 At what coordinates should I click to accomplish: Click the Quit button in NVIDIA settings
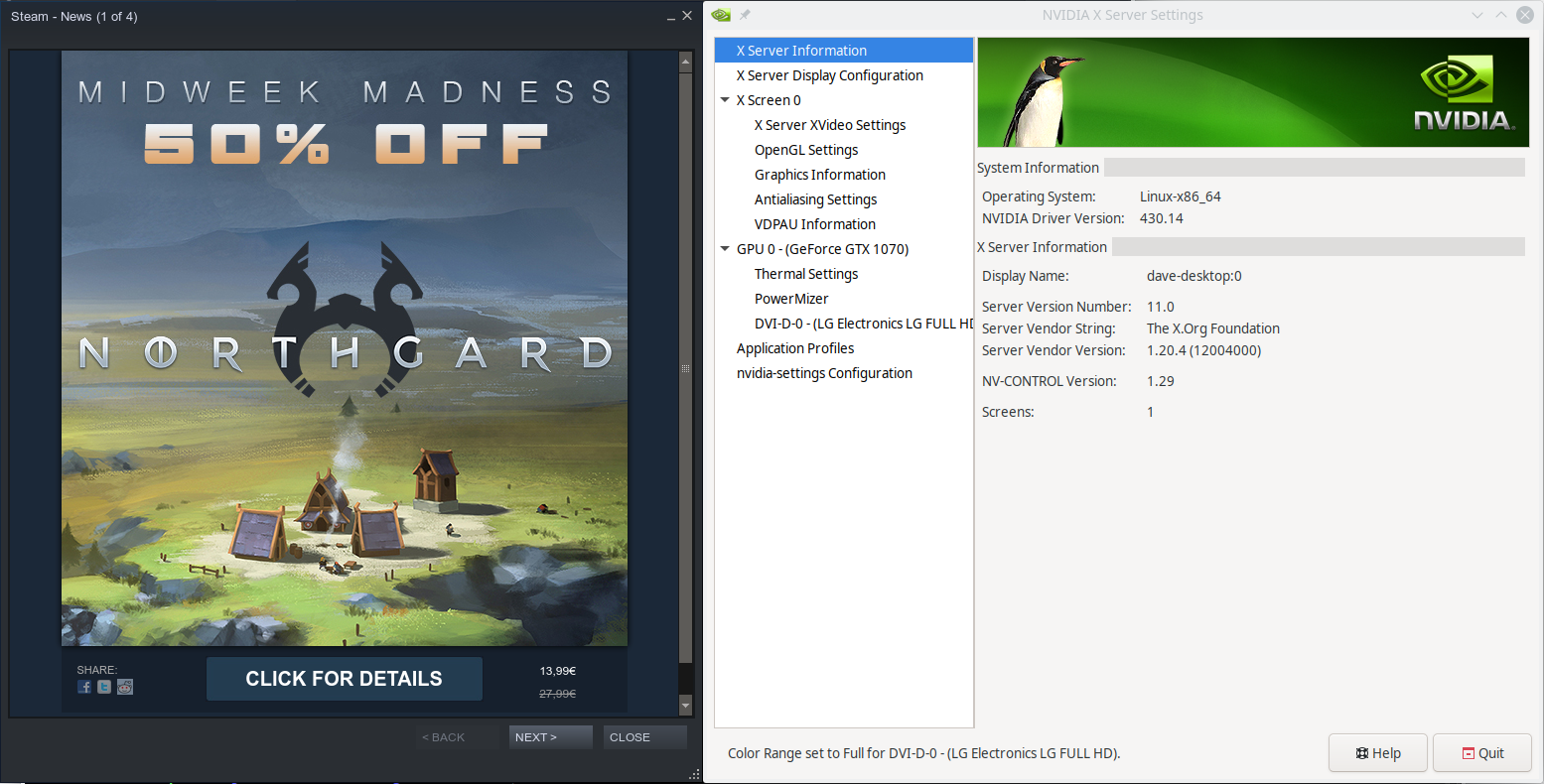1482,753
